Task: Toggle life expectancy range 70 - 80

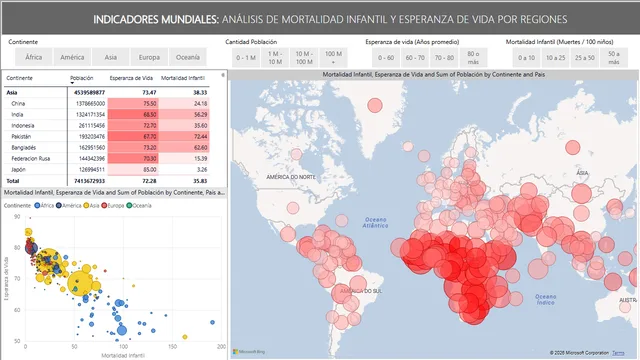Action: click(444, 58)
